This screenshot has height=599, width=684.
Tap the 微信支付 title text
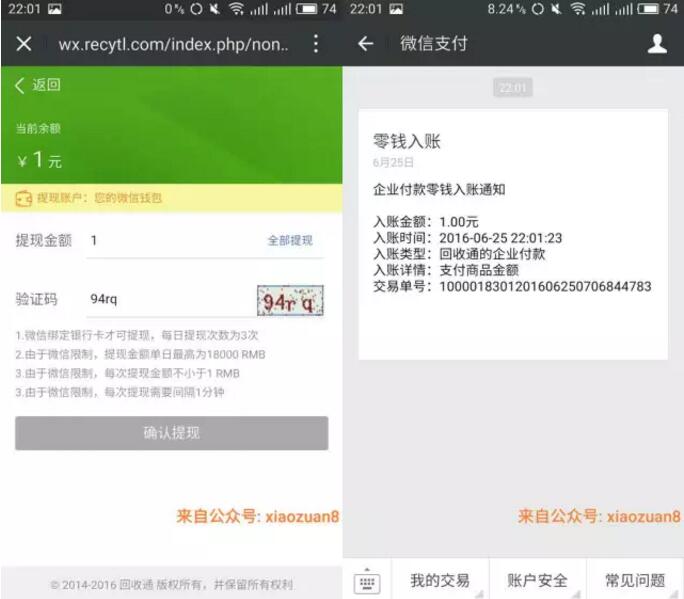[434, 44]
